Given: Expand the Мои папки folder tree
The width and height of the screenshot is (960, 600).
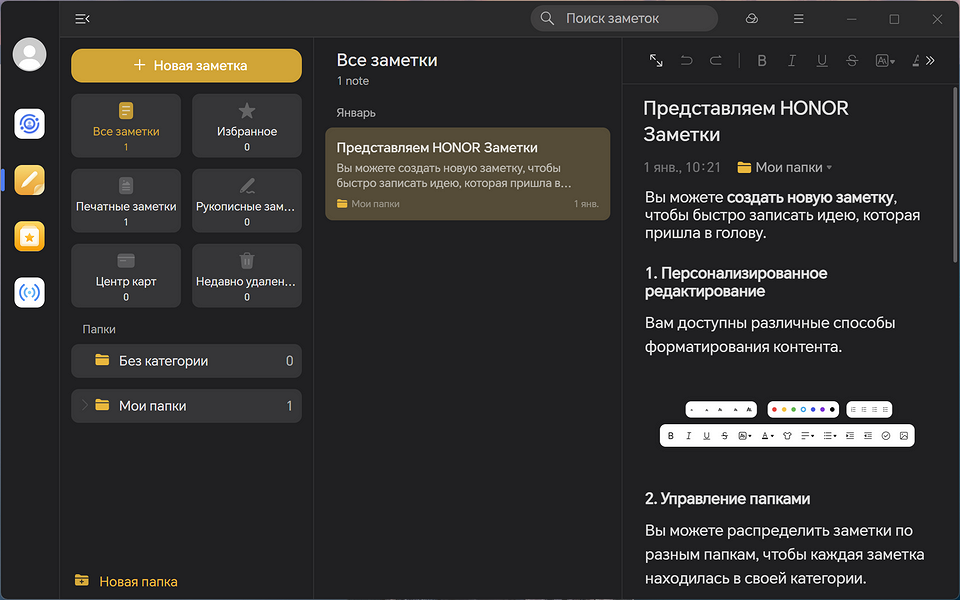Looking at the screenshot, I should [85, 406].
